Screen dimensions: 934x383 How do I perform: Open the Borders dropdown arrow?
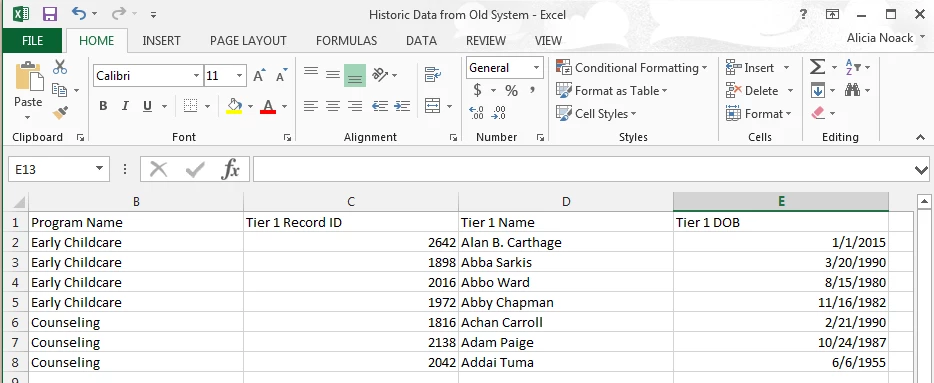(207, 107)
